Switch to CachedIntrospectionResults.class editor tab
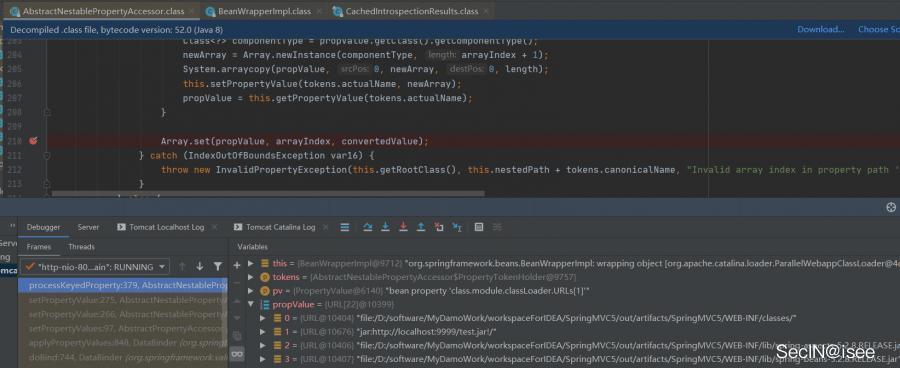The height and width of the screenshot is (368, 900). [412, 11]
